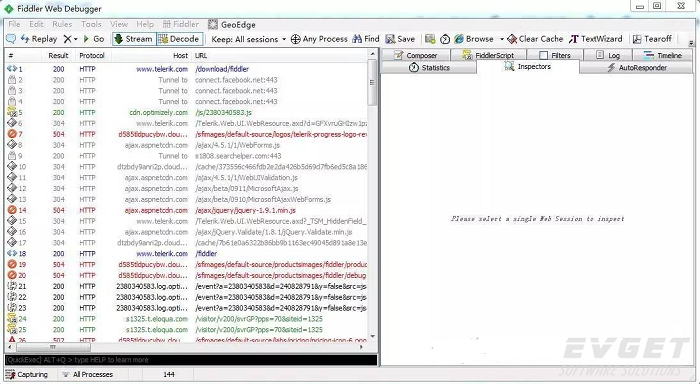Viewport: 700px width, 384px height.
Task: Switch to the Composer tab
Action: point(416,55)
